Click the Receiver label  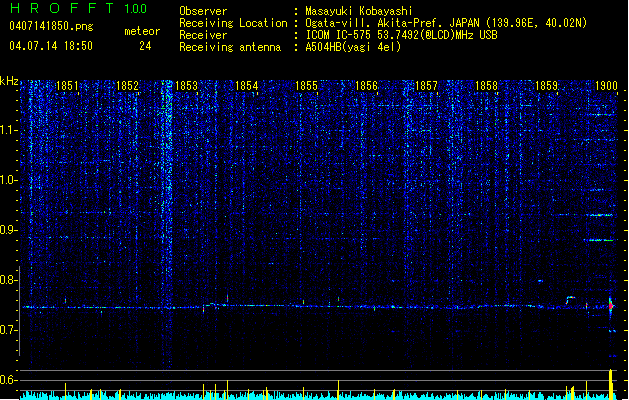click(x=203, y=35)
